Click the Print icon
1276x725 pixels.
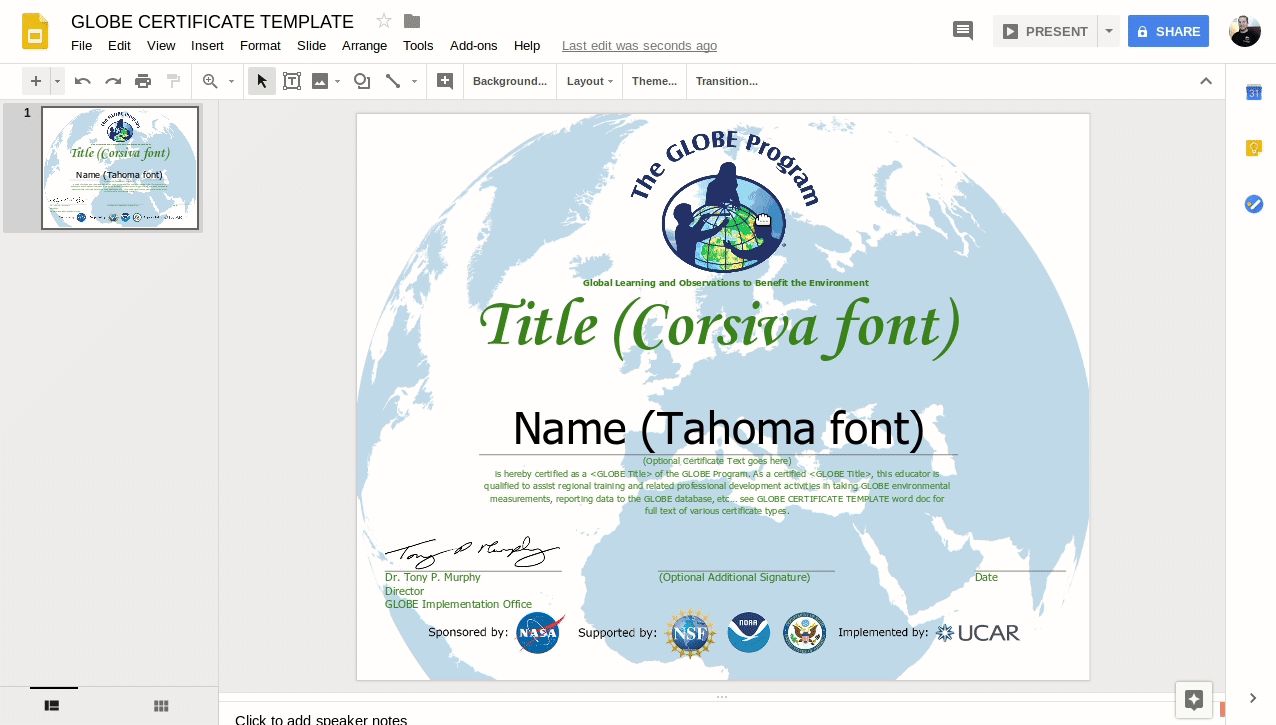pos(143,81)
